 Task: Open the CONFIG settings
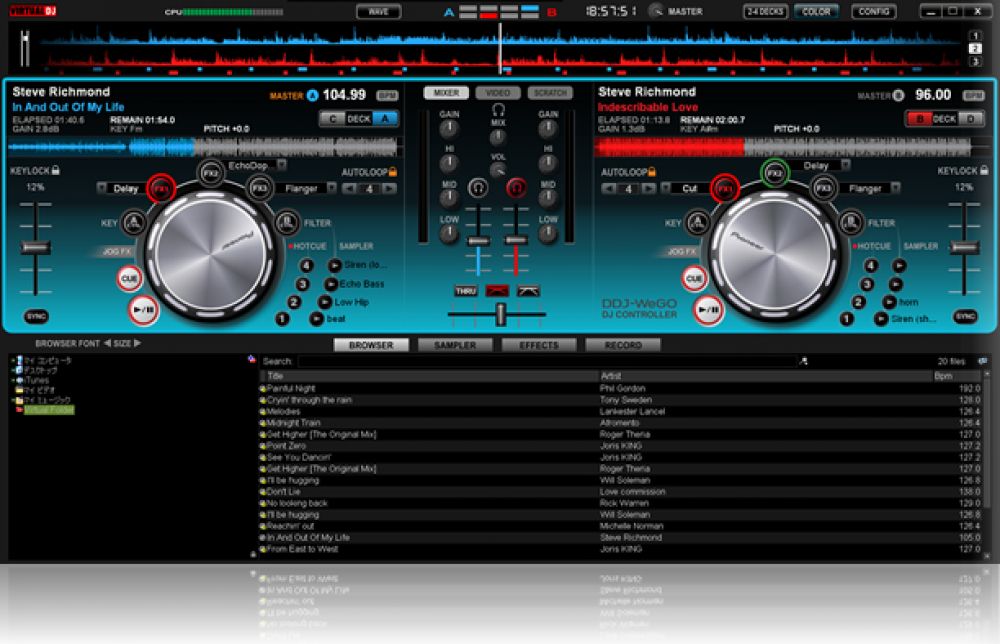click(873, 12)
